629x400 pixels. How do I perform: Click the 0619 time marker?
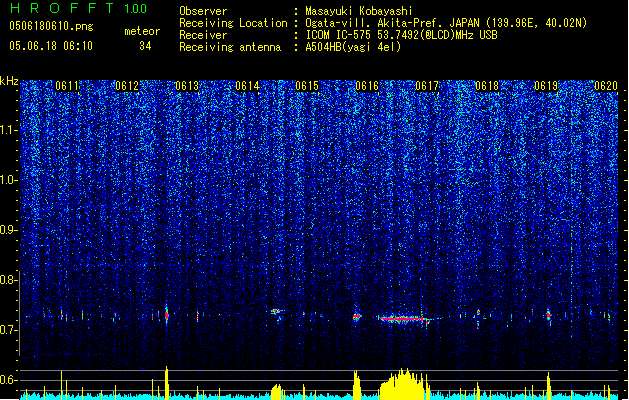pos(546,86)
